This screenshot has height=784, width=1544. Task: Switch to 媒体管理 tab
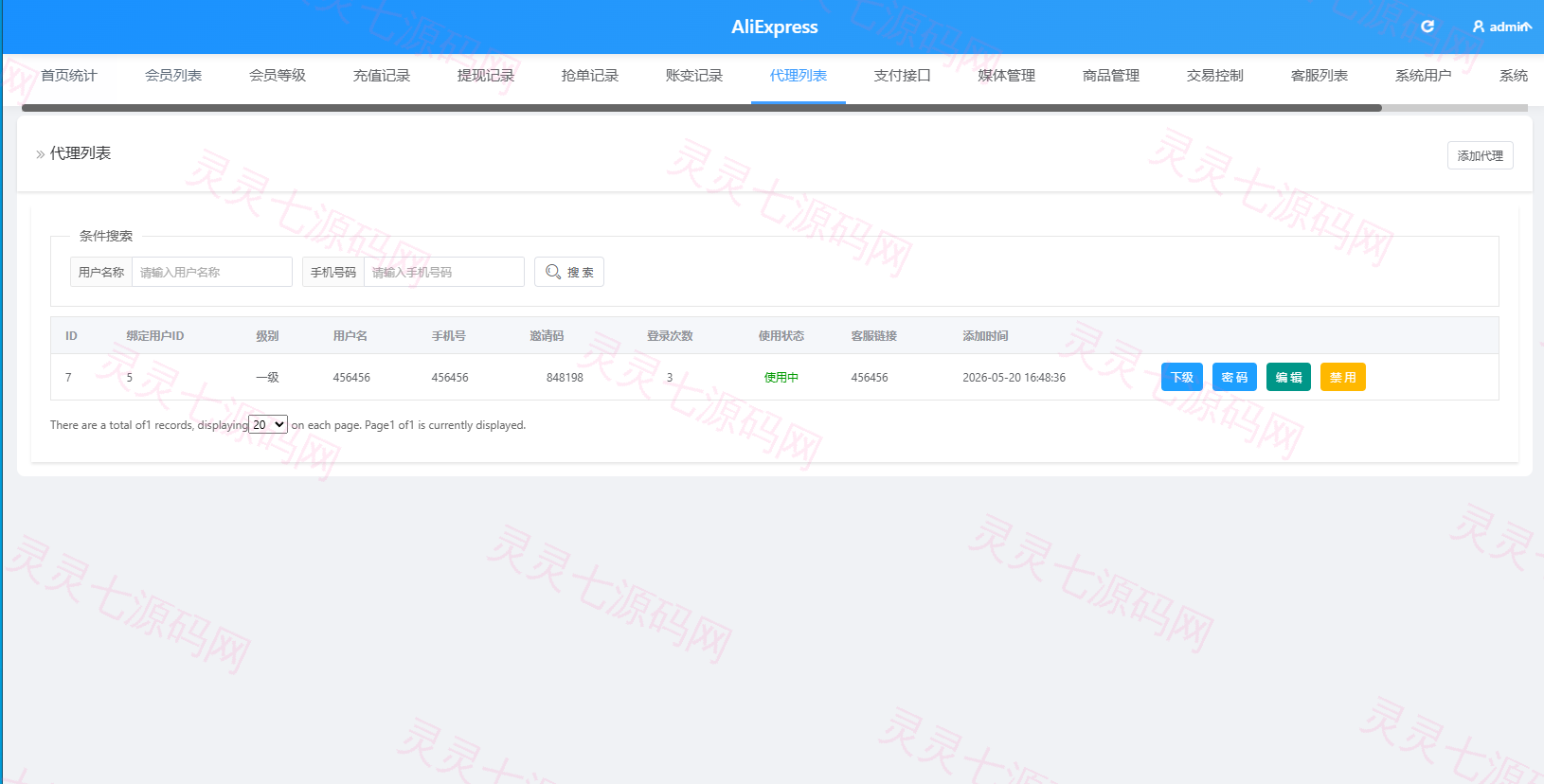[x=1007, y=76]
